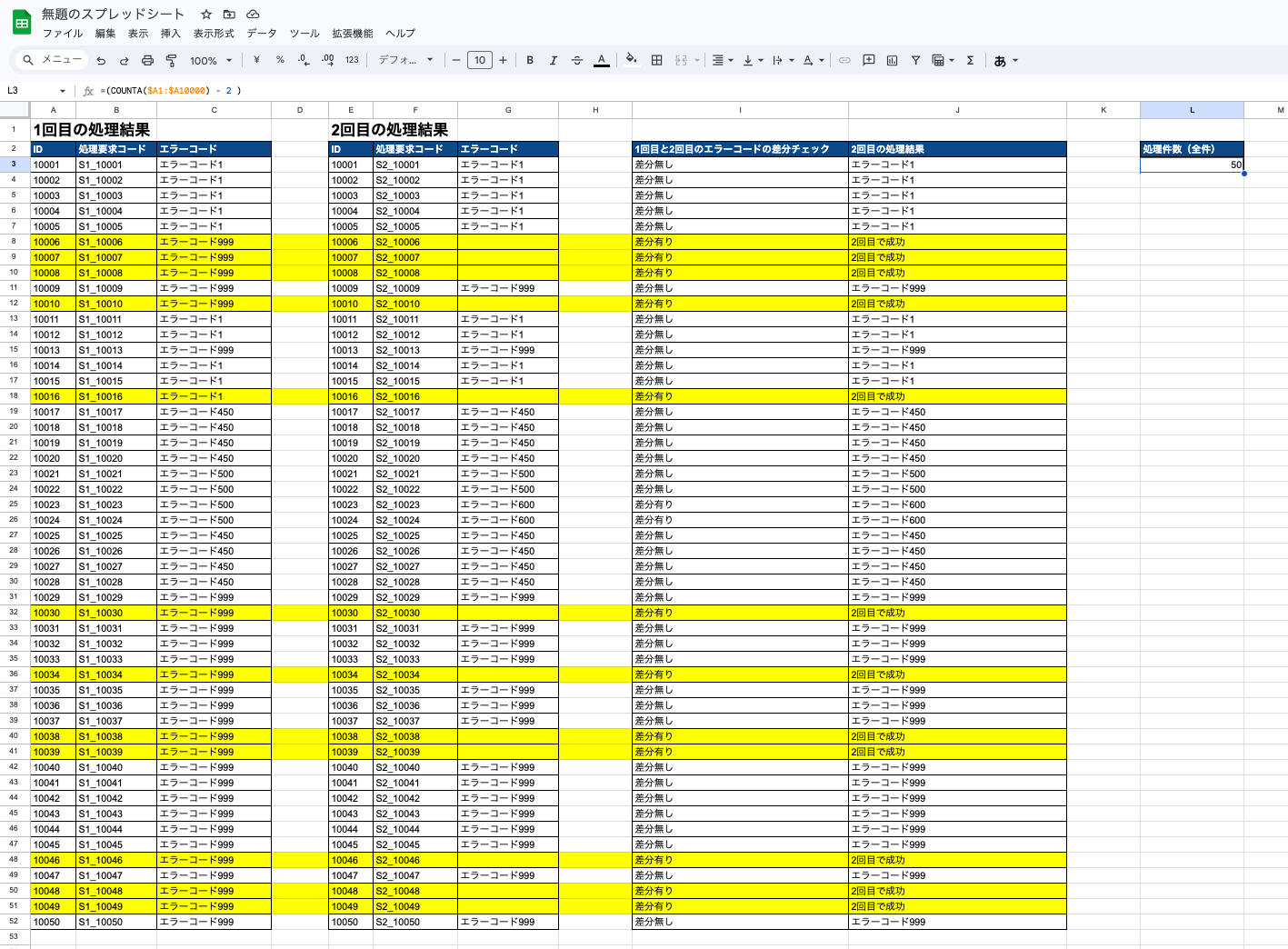Open text rotation dropdown

click(x=814, y=60)
